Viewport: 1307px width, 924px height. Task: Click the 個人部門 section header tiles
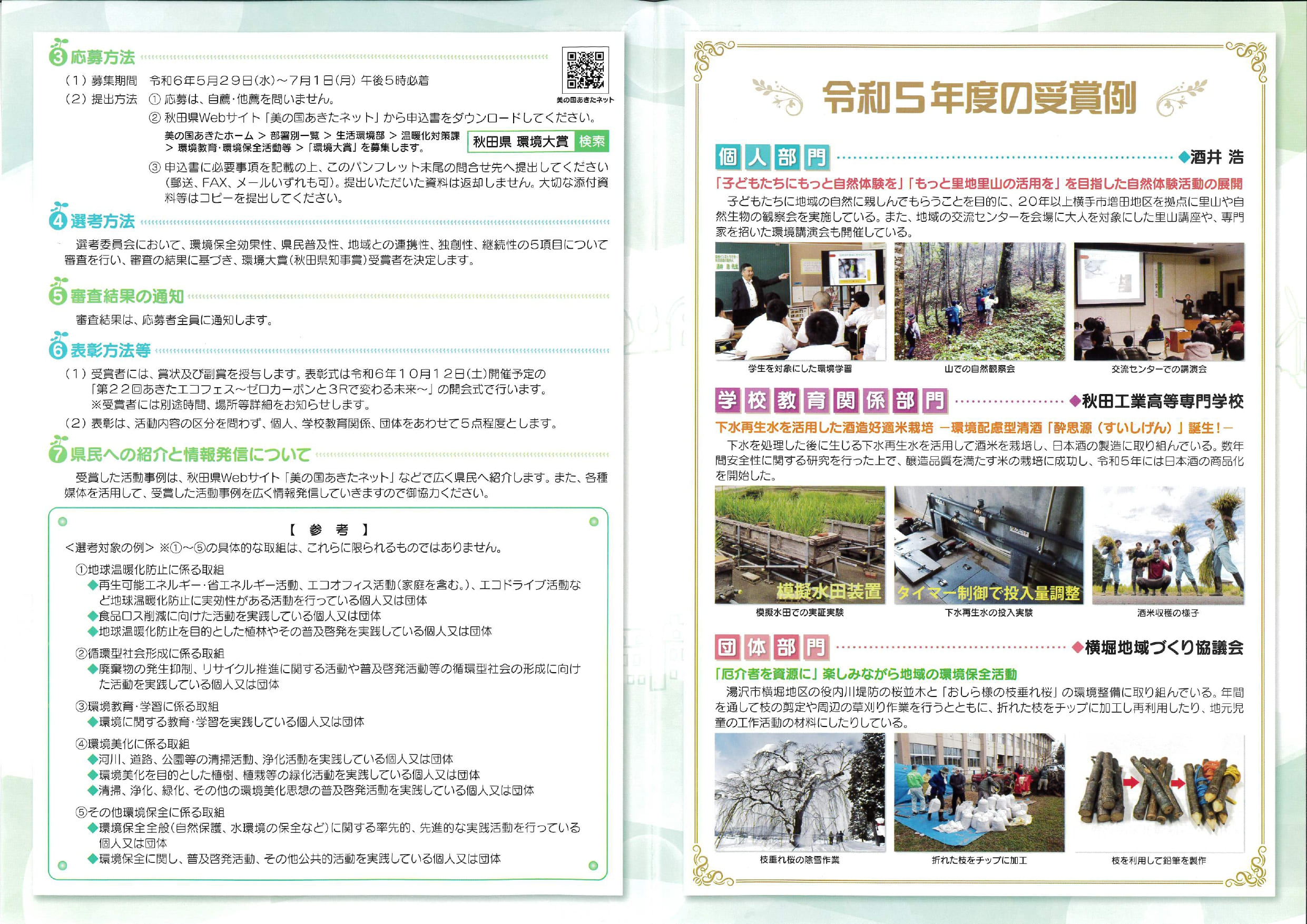coord(771,158)
